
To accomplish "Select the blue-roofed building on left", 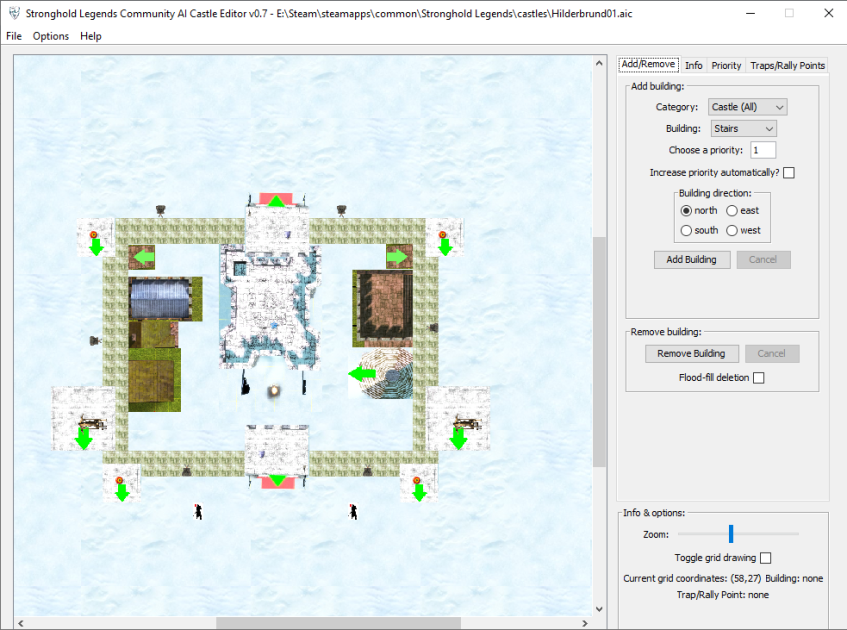I will [165, 299].
